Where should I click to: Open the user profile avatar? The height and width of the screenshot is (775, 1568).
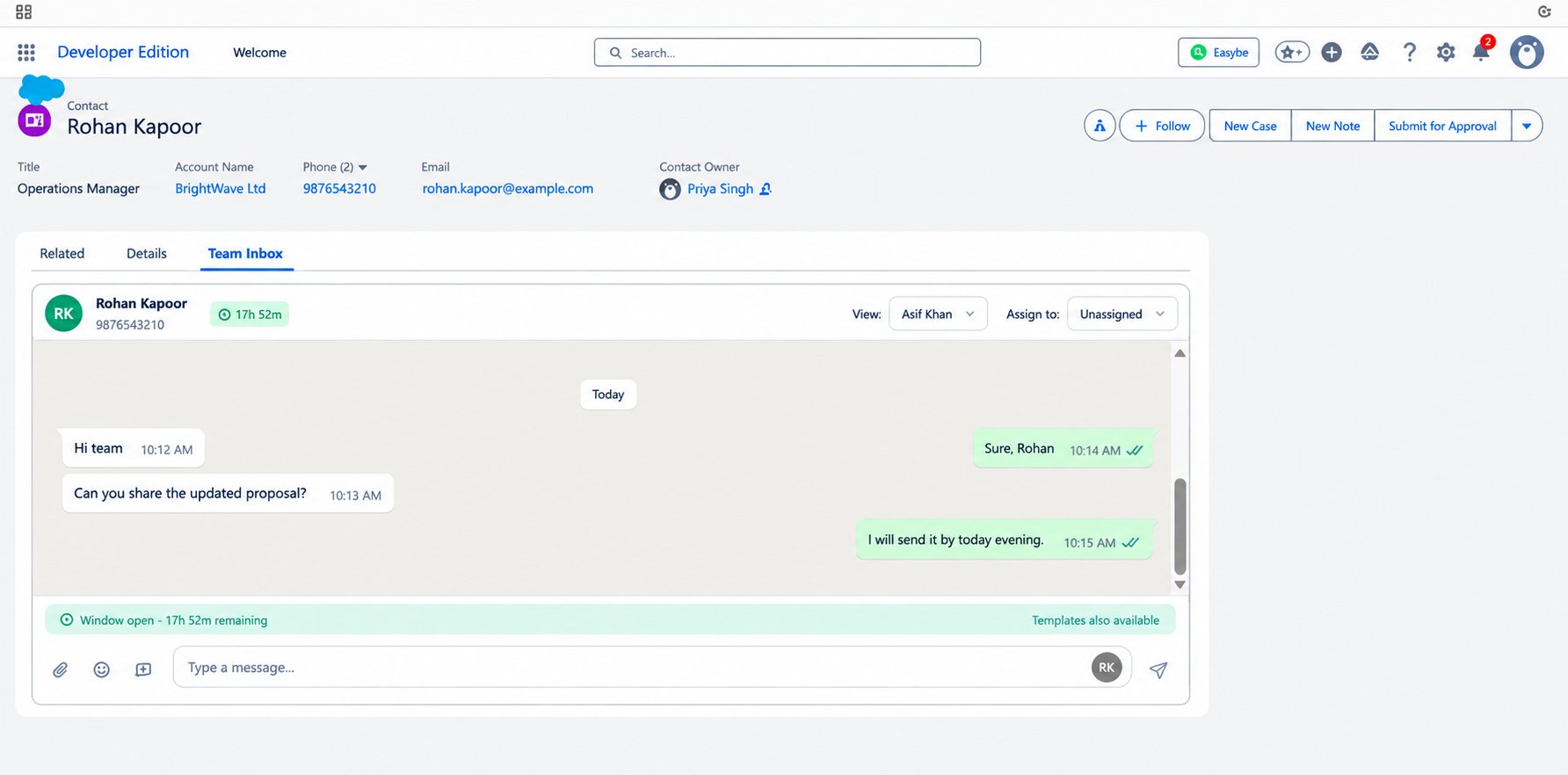click(1527, 53)
